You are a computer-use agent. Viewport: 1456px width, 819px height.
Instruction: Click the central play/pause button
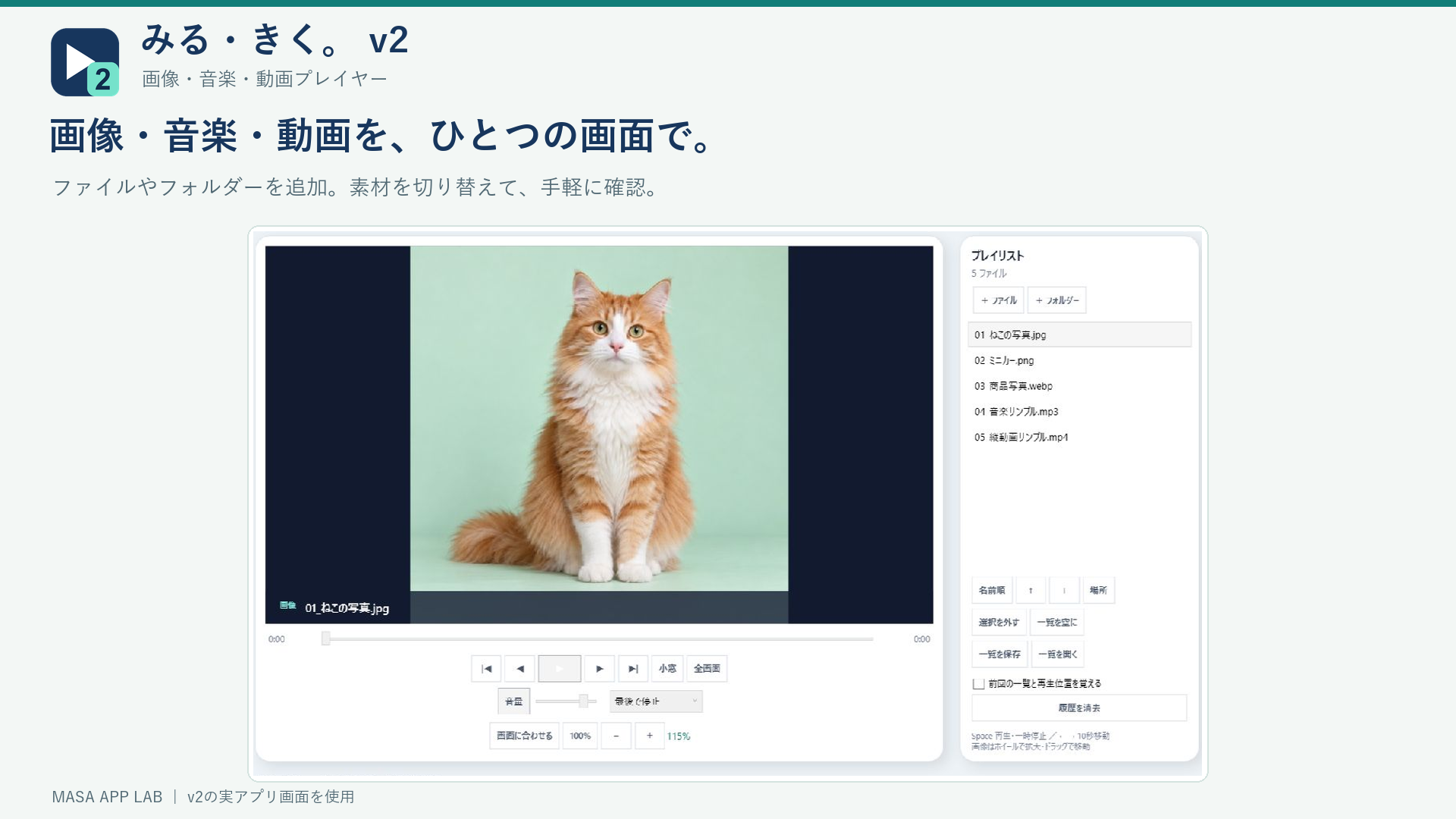coord(560,669)
